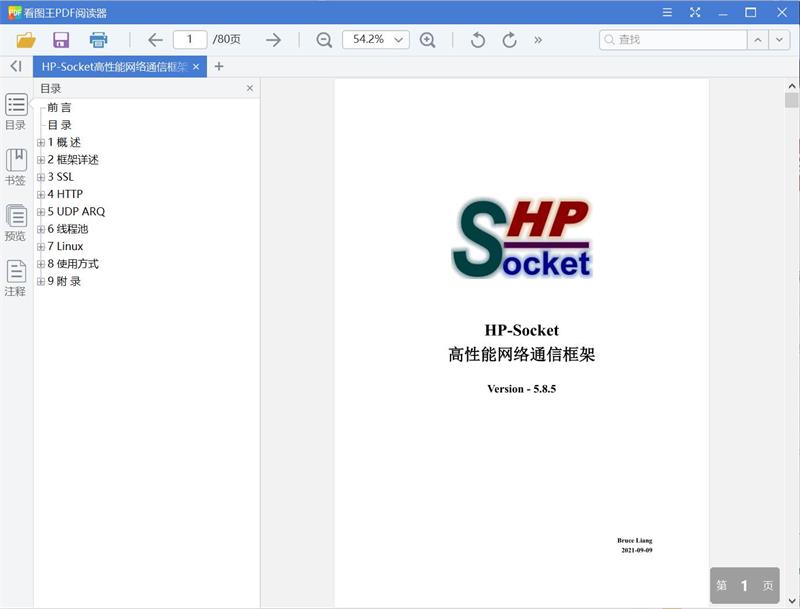Show more toolbar tools via double chevron
The height and width of the screenshot is (609, 800).
tap(538, 40)
